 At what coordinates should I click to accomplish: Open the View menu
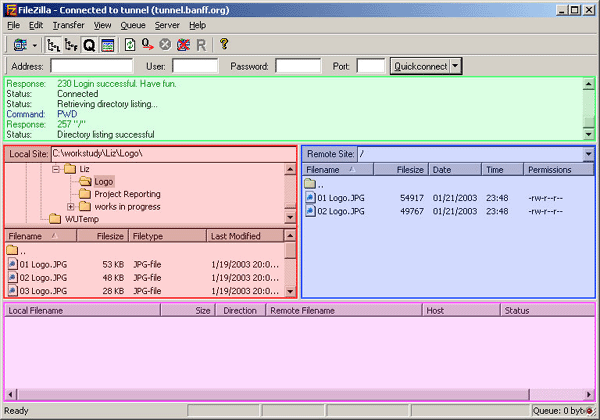click(103, 25)
